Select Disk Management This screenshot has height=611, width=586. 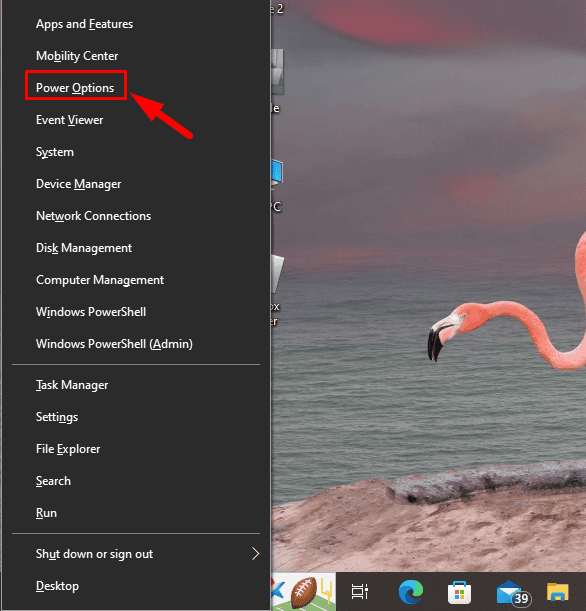coord(84,247)
